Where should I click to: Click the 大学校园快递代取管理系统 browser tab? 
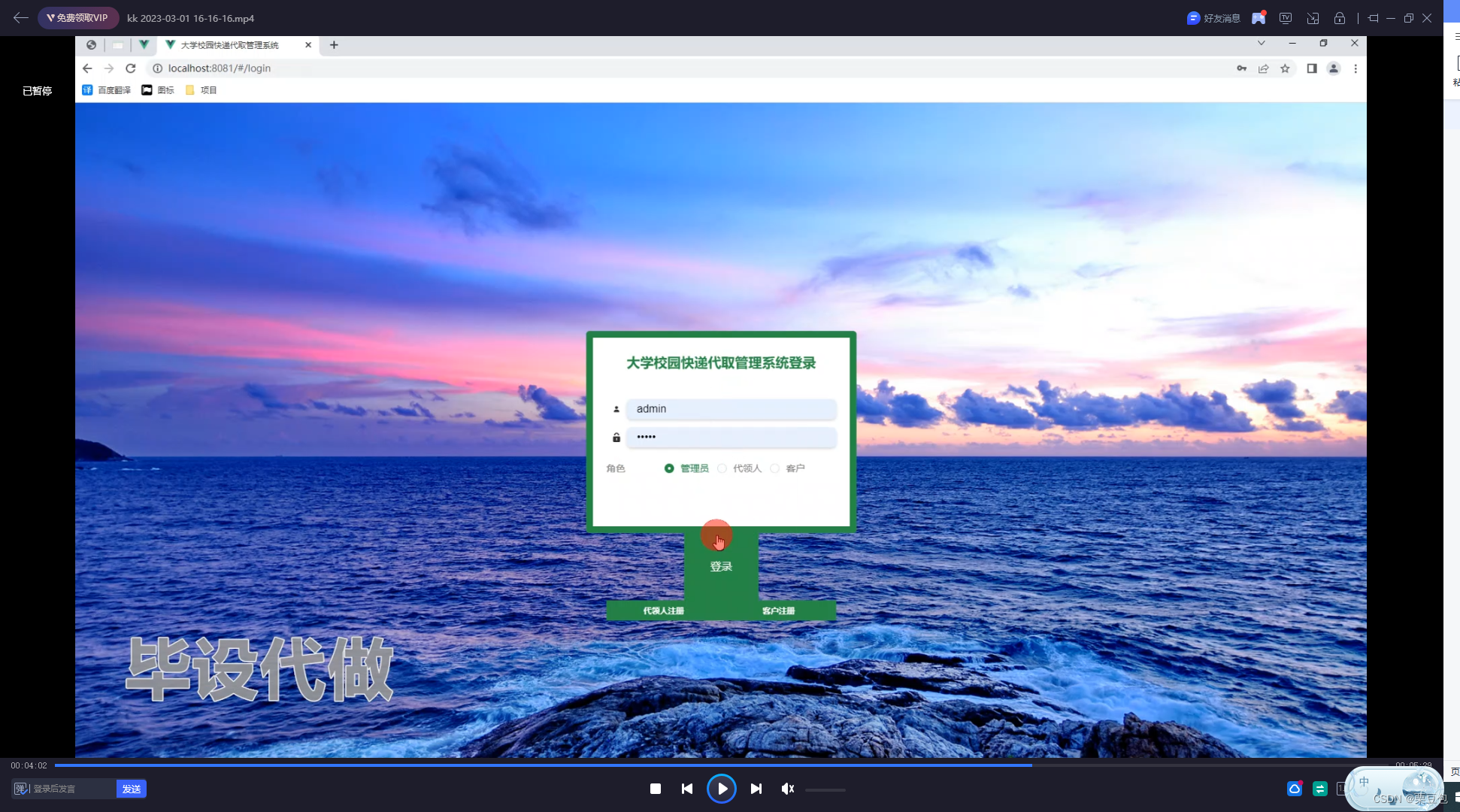(229, 45)
